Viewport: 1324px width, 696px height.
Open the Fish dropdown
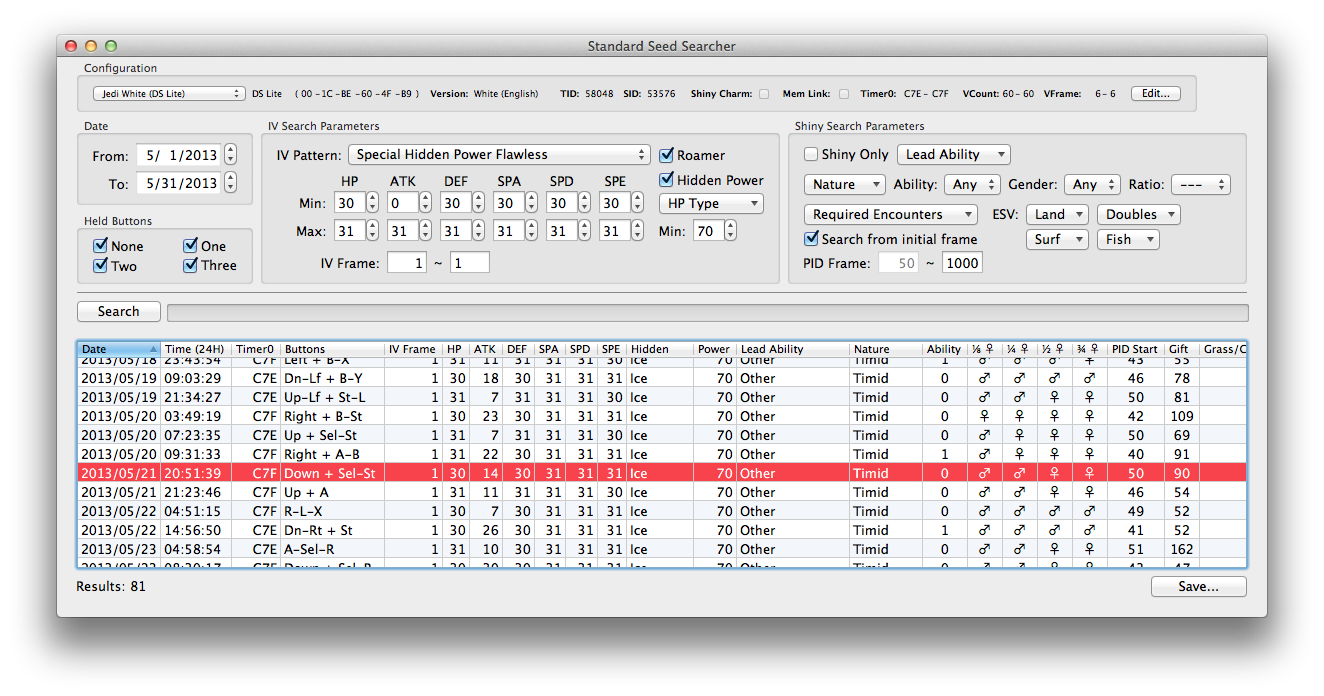(x=1128, y=240)
